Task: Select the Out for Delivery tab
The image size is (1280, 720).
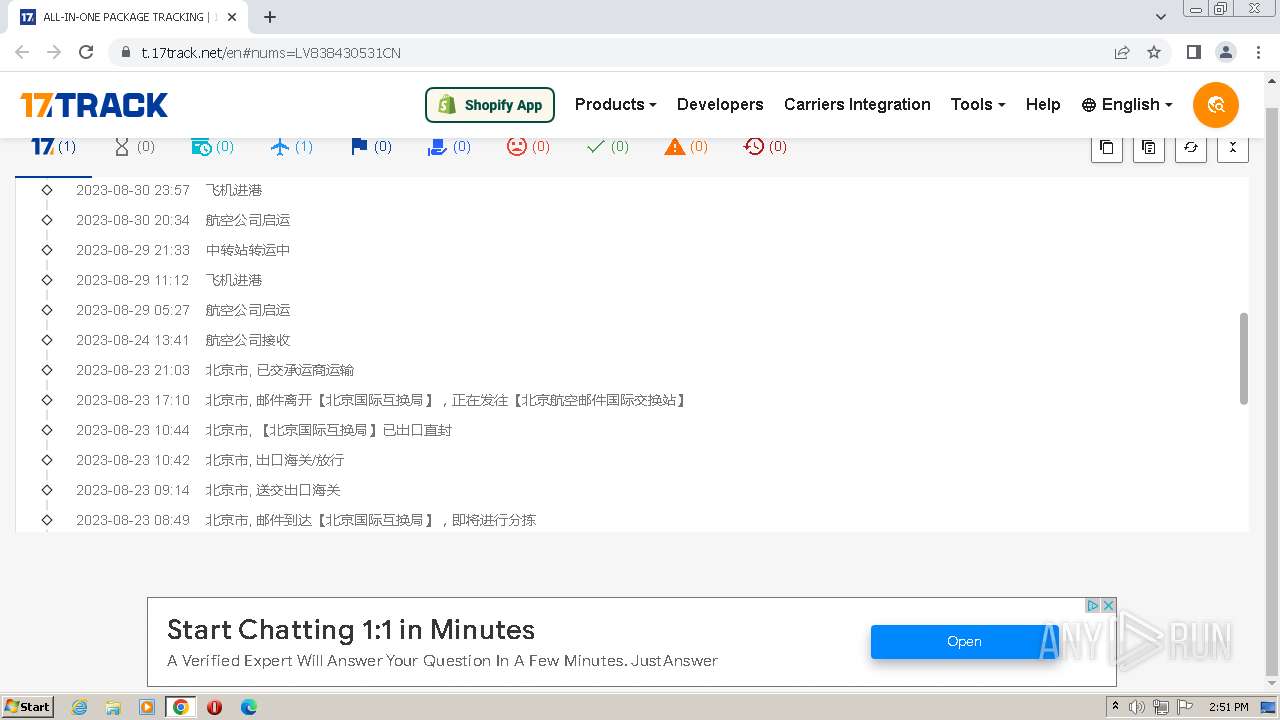Action: (x=448, y=147)
